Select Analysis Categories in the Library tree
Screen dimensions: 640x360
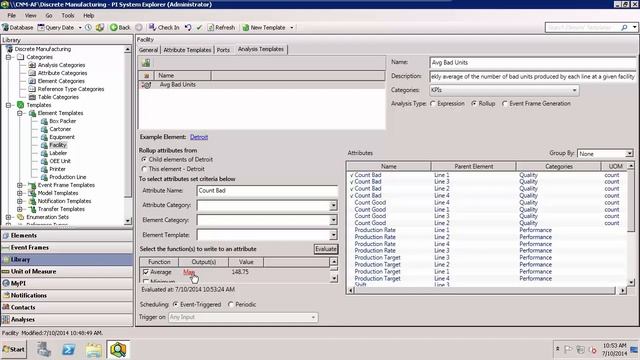pos(61,65)
